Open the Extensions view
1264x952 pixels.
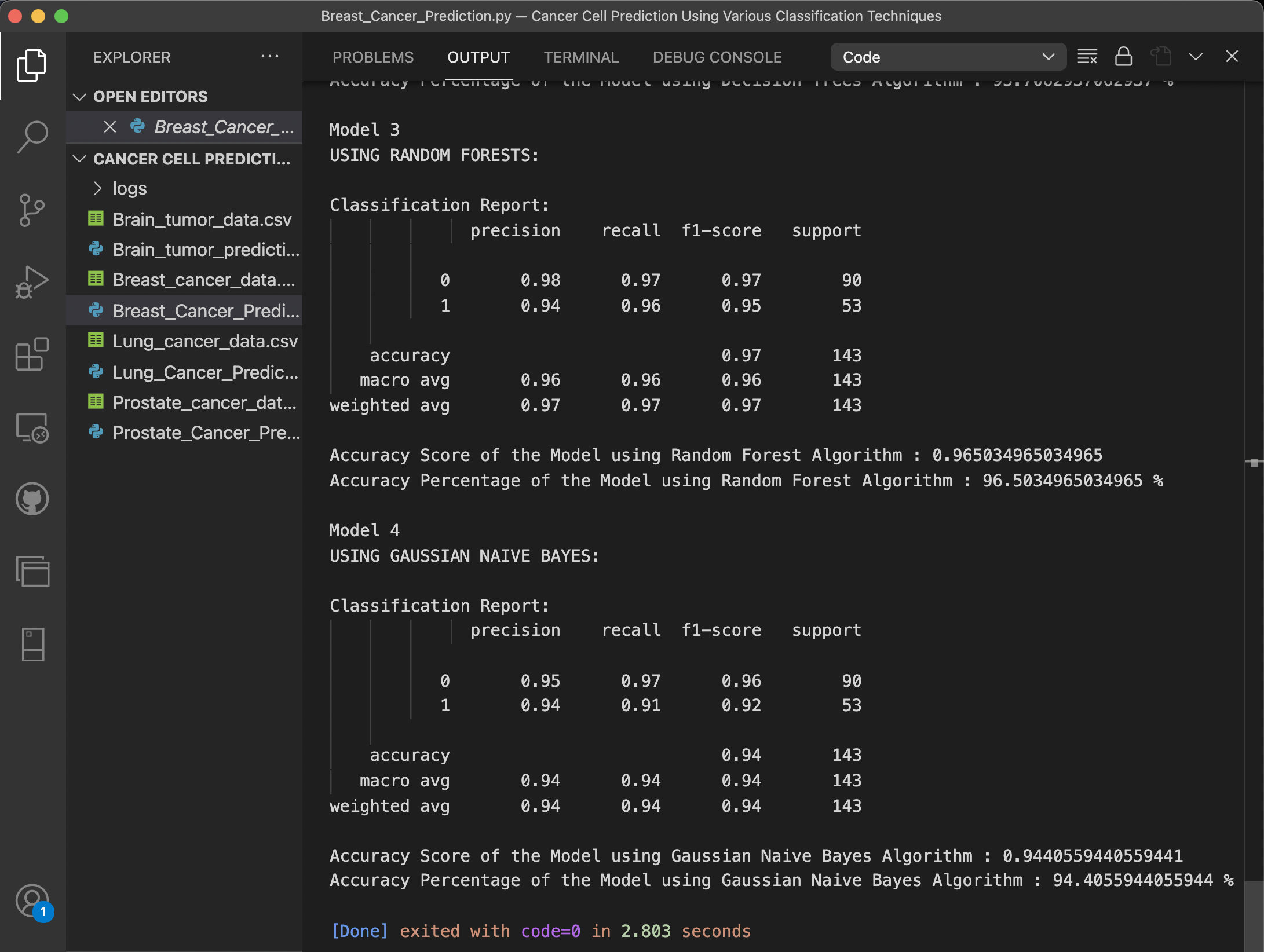[32, 354]
